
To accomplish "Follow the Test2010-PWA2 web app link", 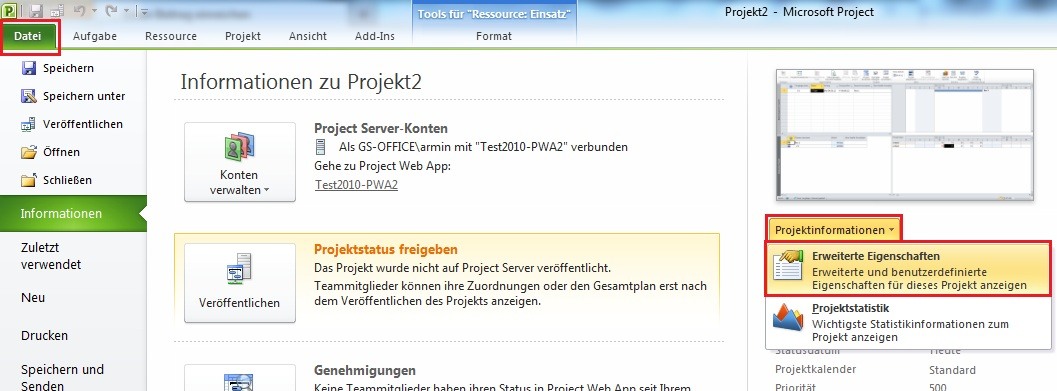I will 356,185.
